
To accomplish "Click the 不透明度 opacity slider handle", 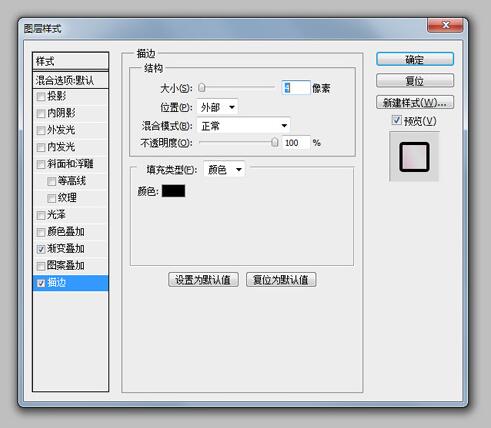I will [x=274, y=142].
